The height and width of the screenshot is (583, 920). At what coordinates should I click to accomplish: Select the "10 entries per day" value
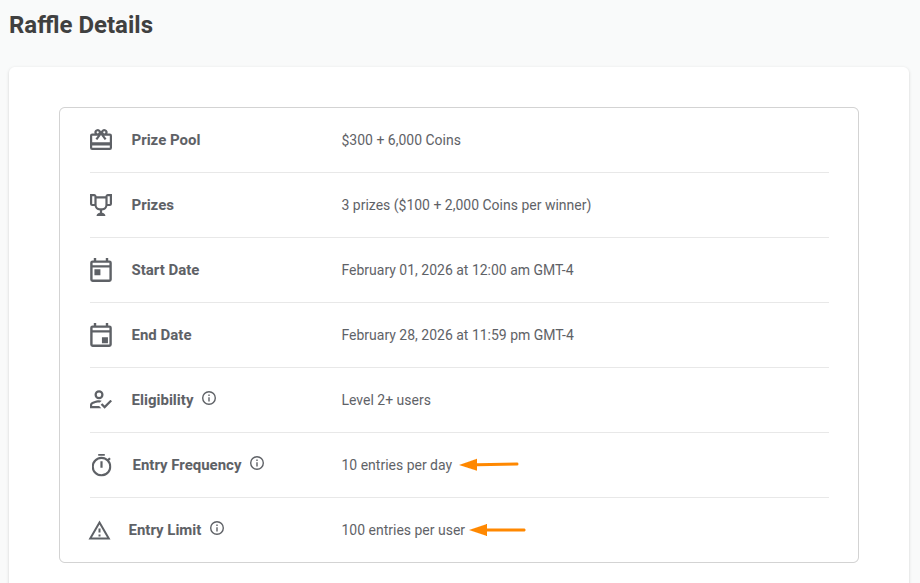click(397, 465)
